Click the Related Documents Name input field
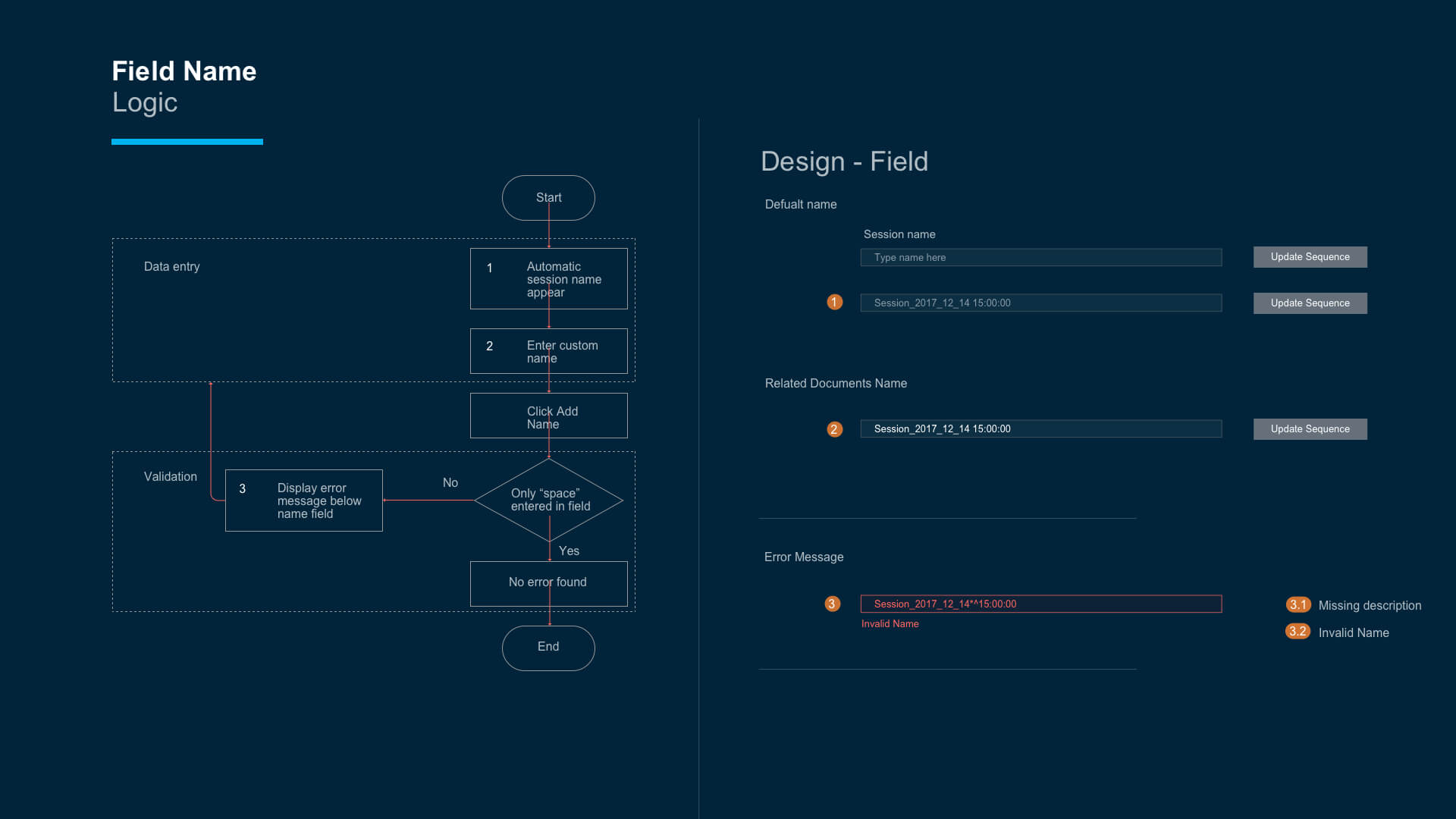 [1040, 428]
